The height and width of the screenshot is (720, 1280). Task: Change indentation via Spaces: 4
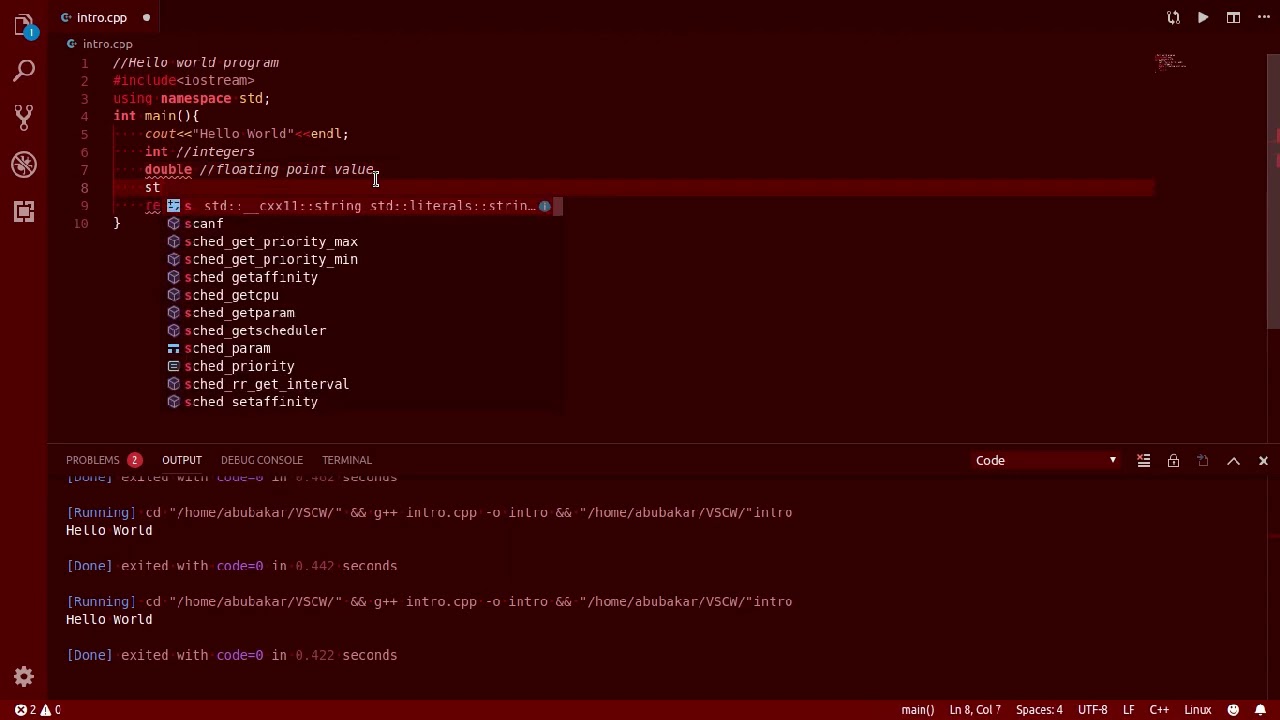click(x=1039, y=710)
